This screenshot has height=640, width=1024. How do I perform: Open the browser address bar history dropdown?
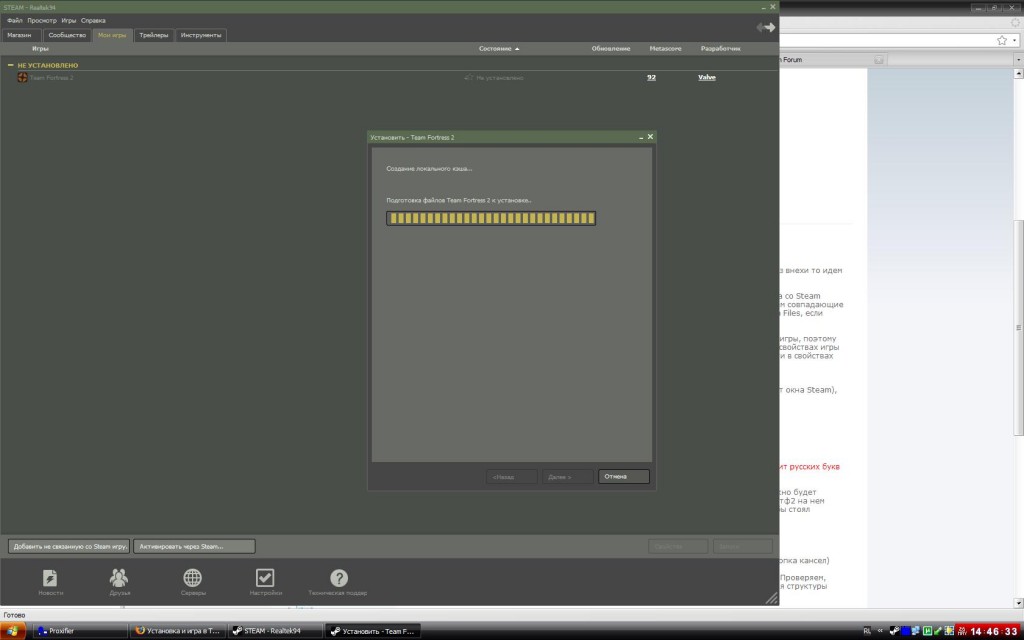1015,40
